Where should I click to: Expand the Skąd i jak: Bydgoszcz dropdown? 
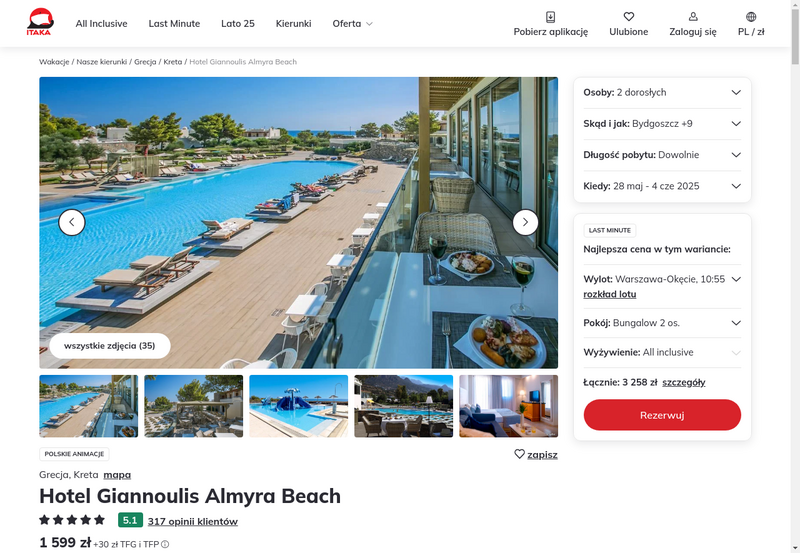point(662,123)
